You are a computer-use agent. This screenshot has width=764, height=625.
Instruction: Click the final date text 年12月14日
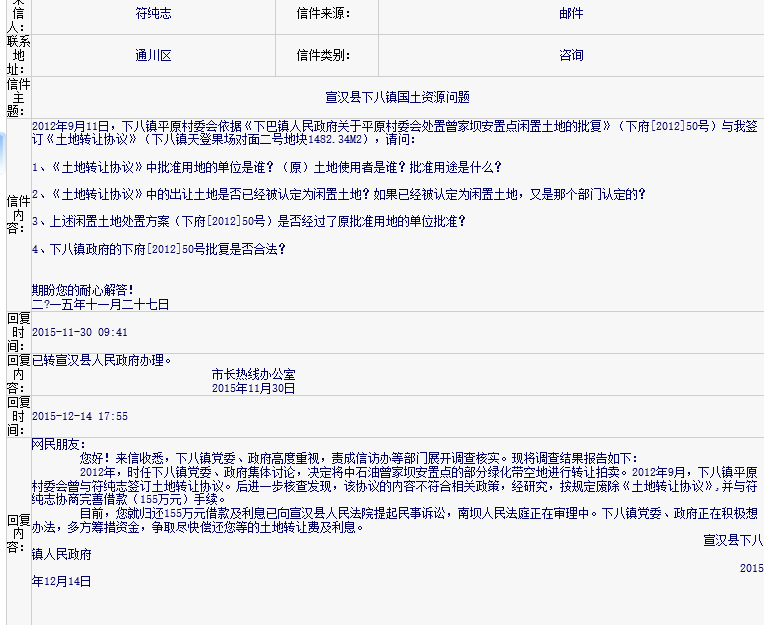tap(62, 582)
